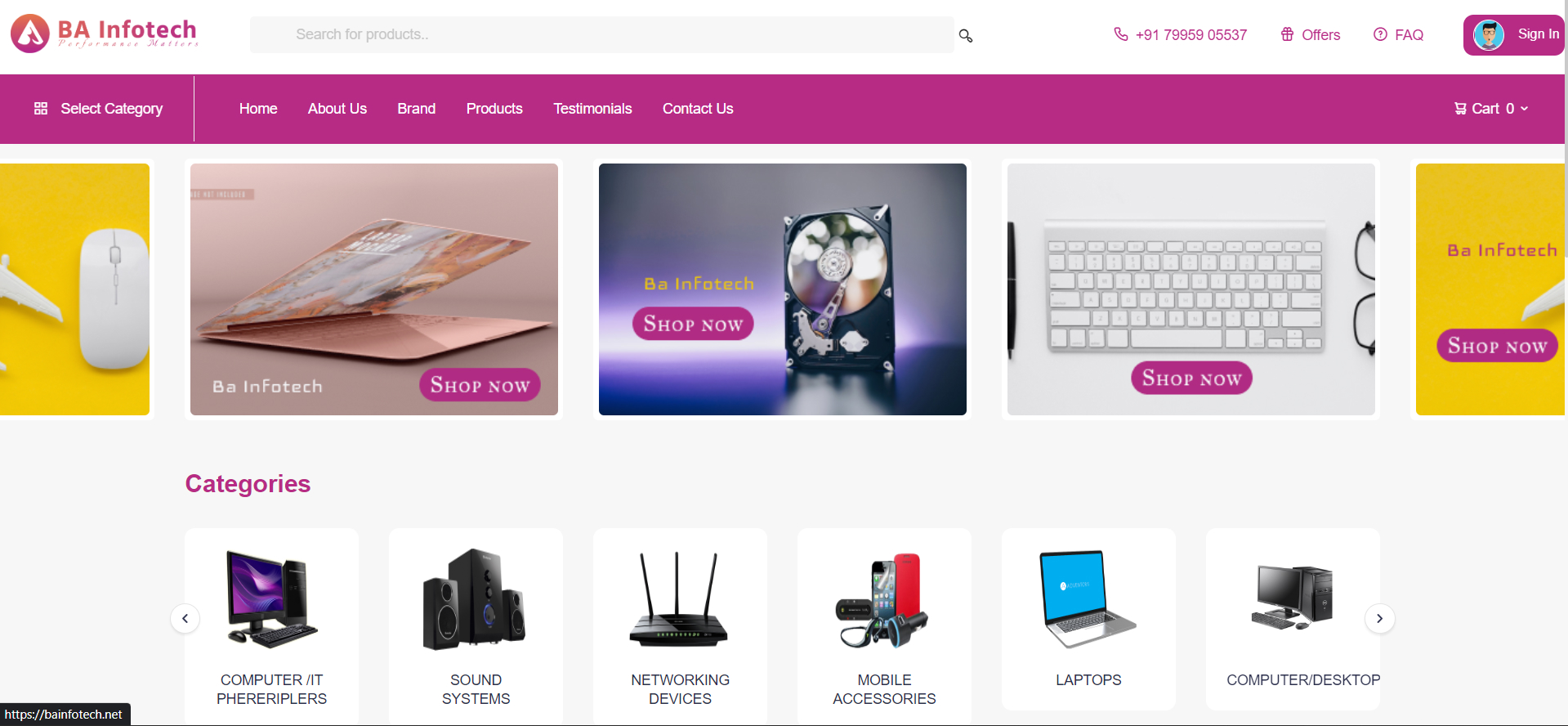Click Shop Now on the pink laptop banner
Screen dimensions: 1568x726
click(x=480, y=385)
